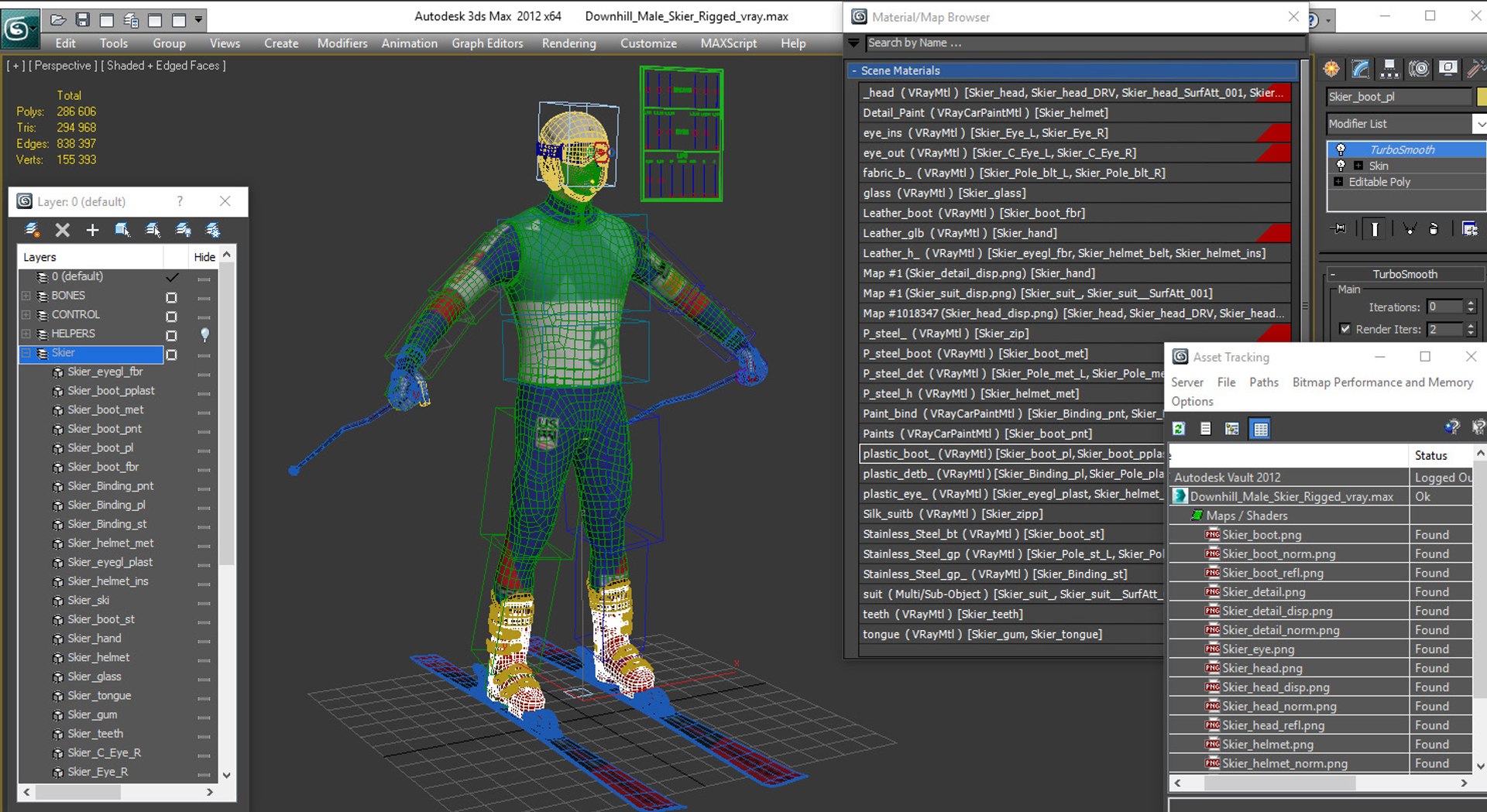Open the Display command panel tab
Screen dimensions: 1487x812
pos(1448,70)
